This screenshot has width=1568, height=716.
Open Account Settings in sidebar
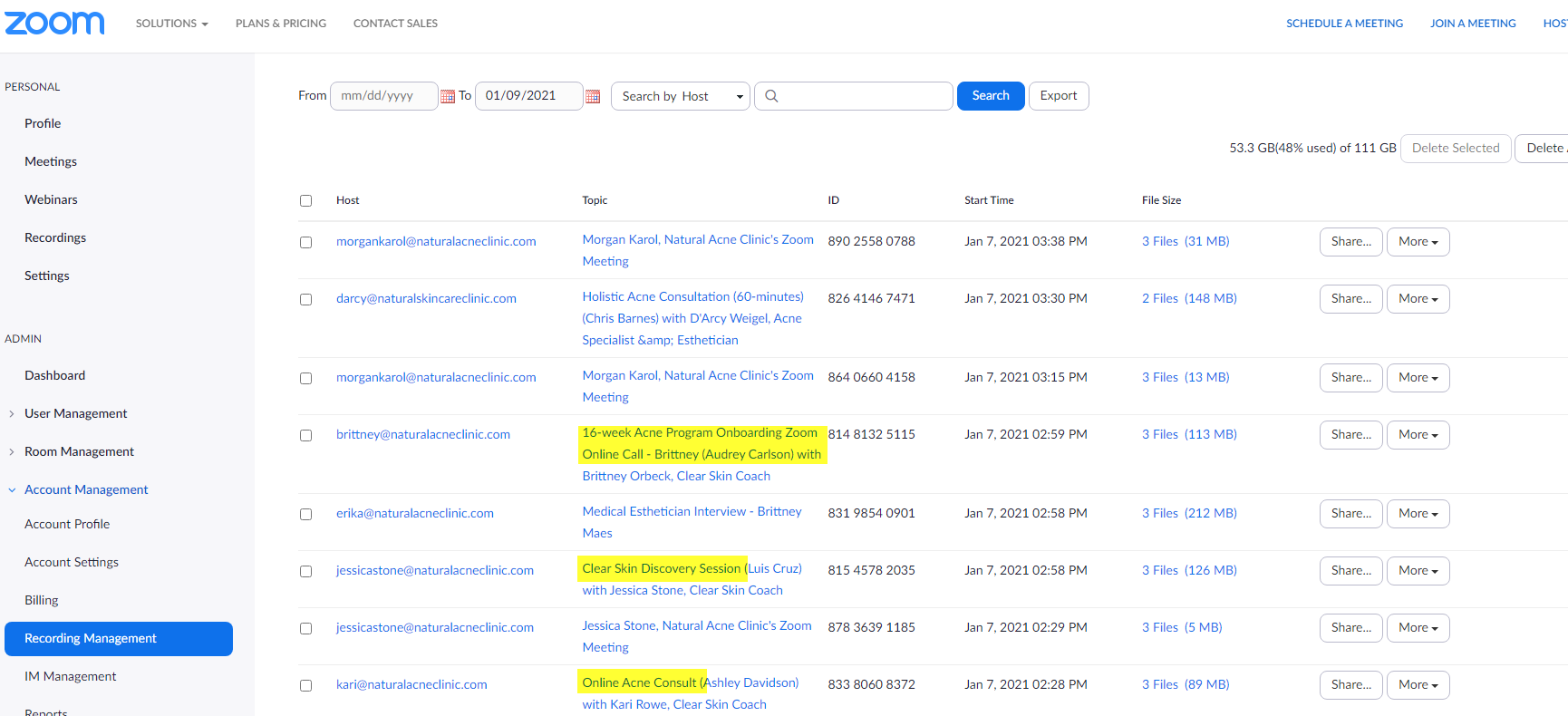72,562
